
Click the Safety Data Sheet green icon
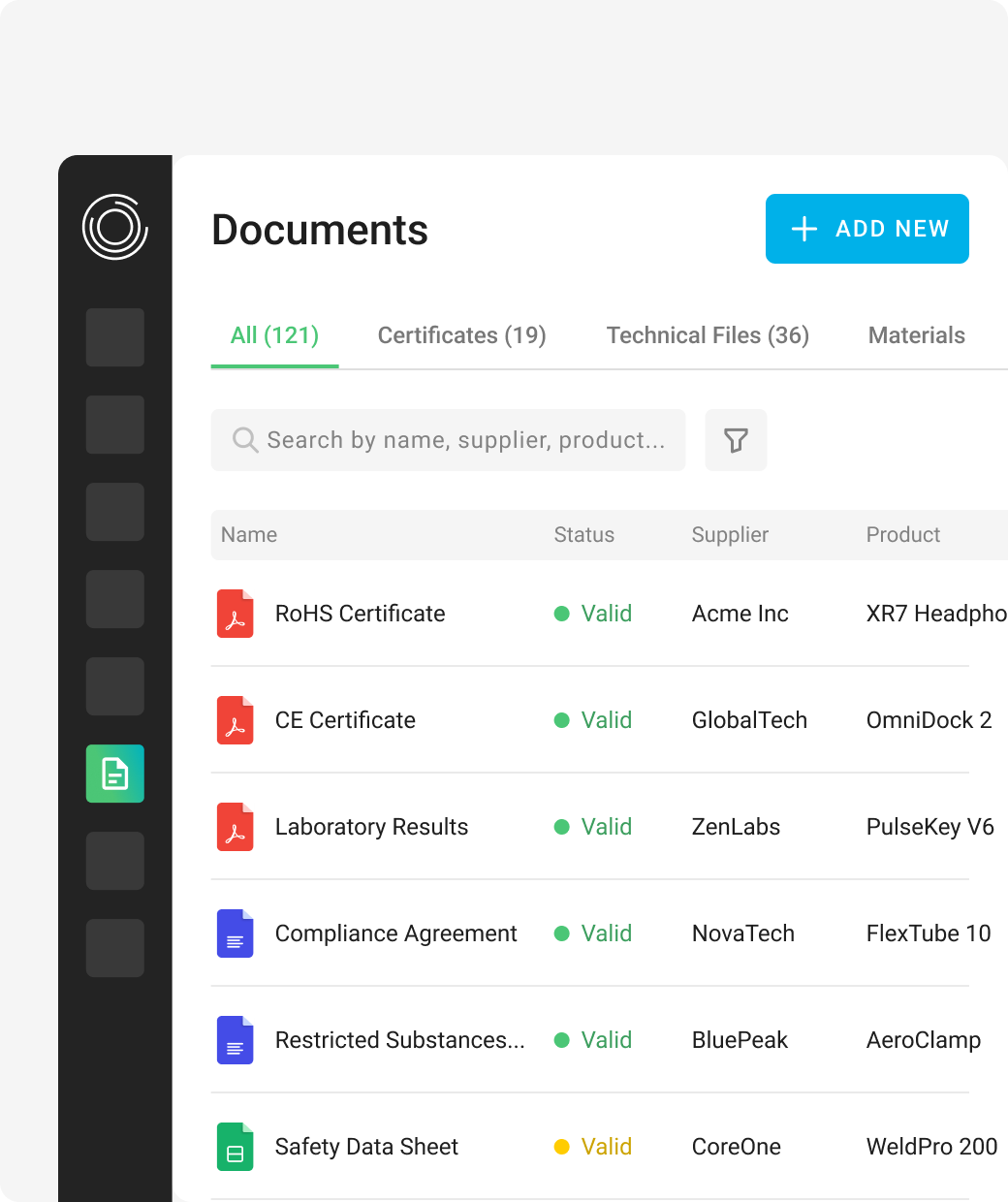(x=235, y=1147)
